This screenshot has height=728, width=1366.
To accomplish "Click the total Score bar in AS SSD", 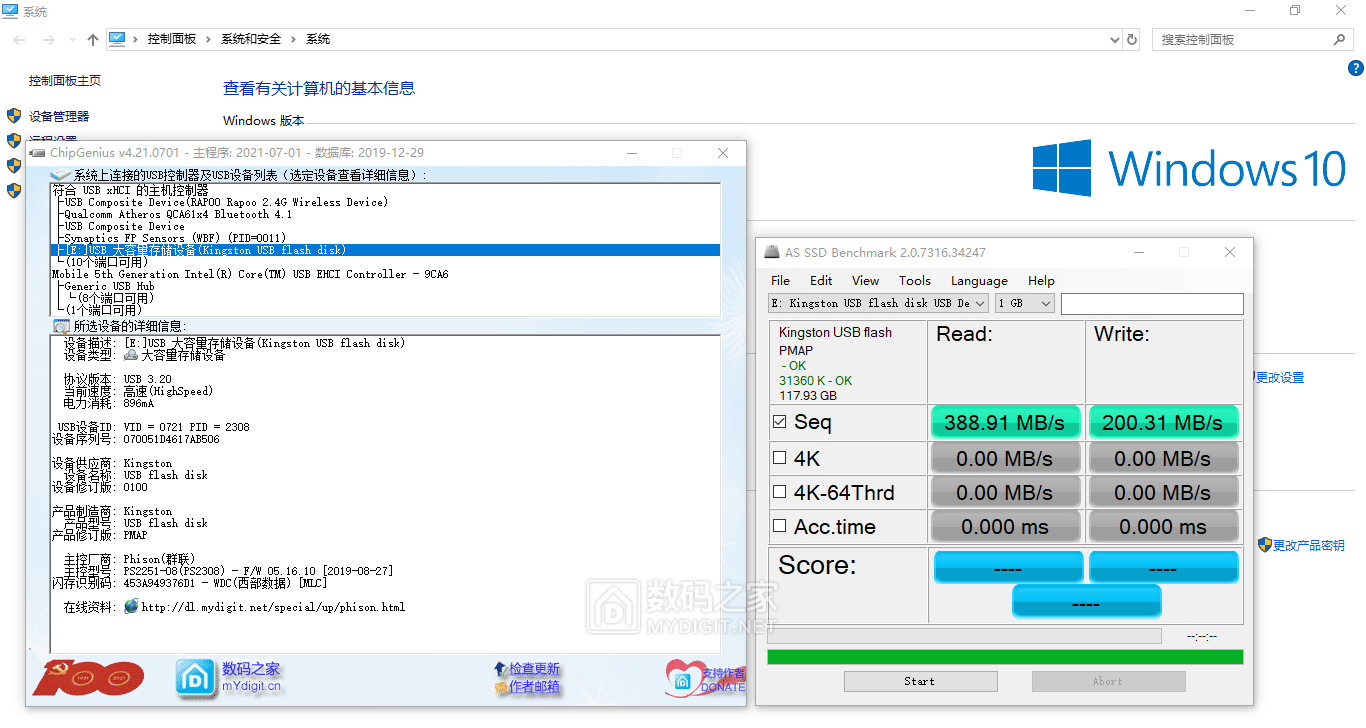I will (1086, 601).
